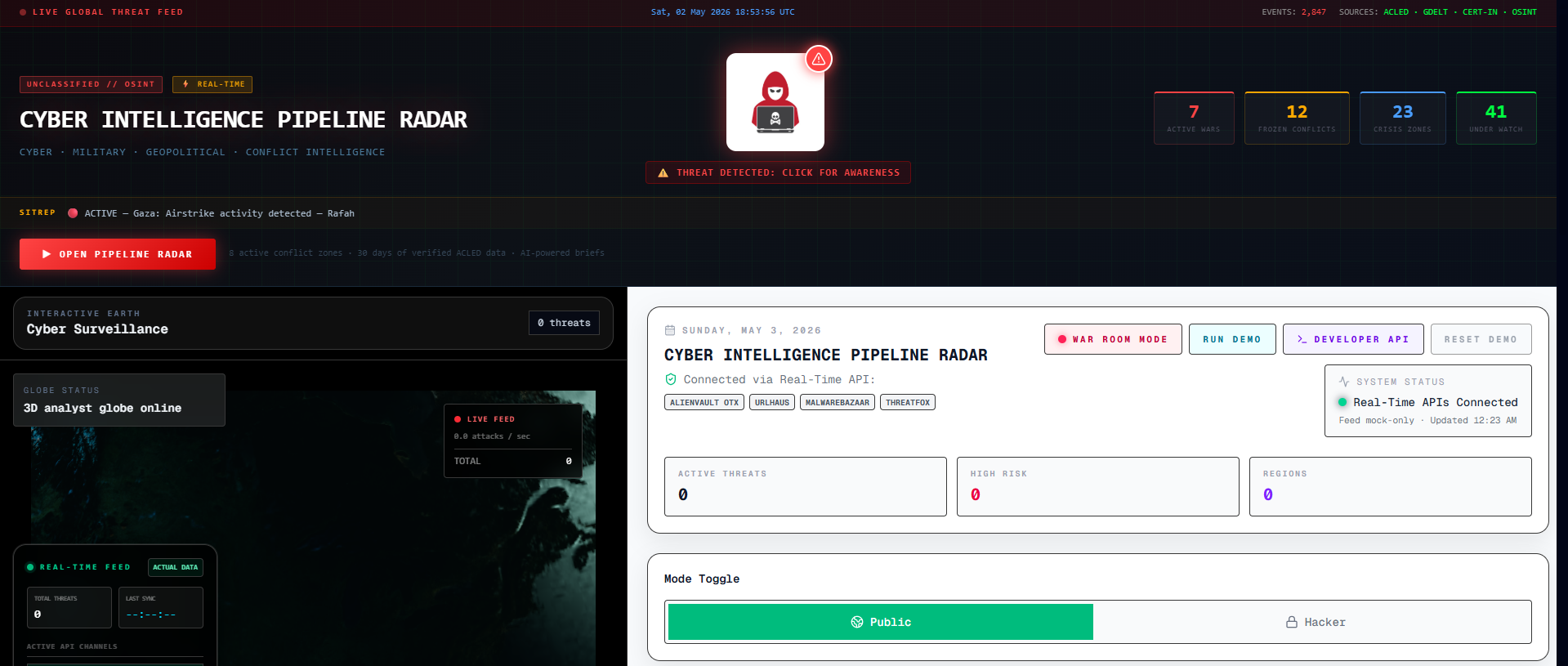Click the High Risk stat card
The width and height of the screenshot is (1568, 666).
coord(1097,486)
